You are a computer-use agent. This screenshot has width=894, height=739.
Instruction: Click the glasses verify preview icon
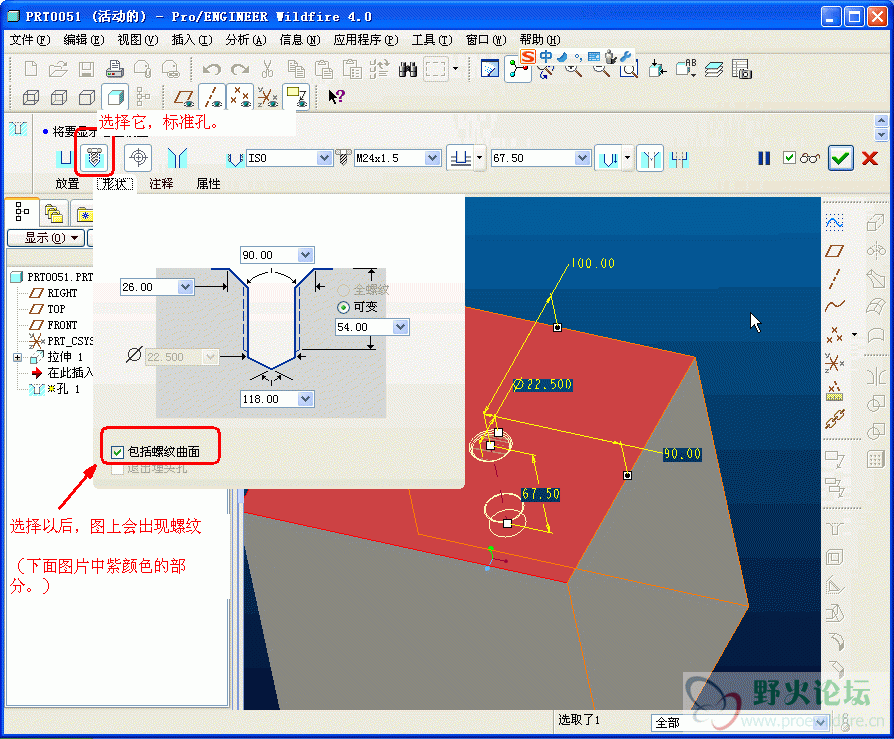[810, 158]
